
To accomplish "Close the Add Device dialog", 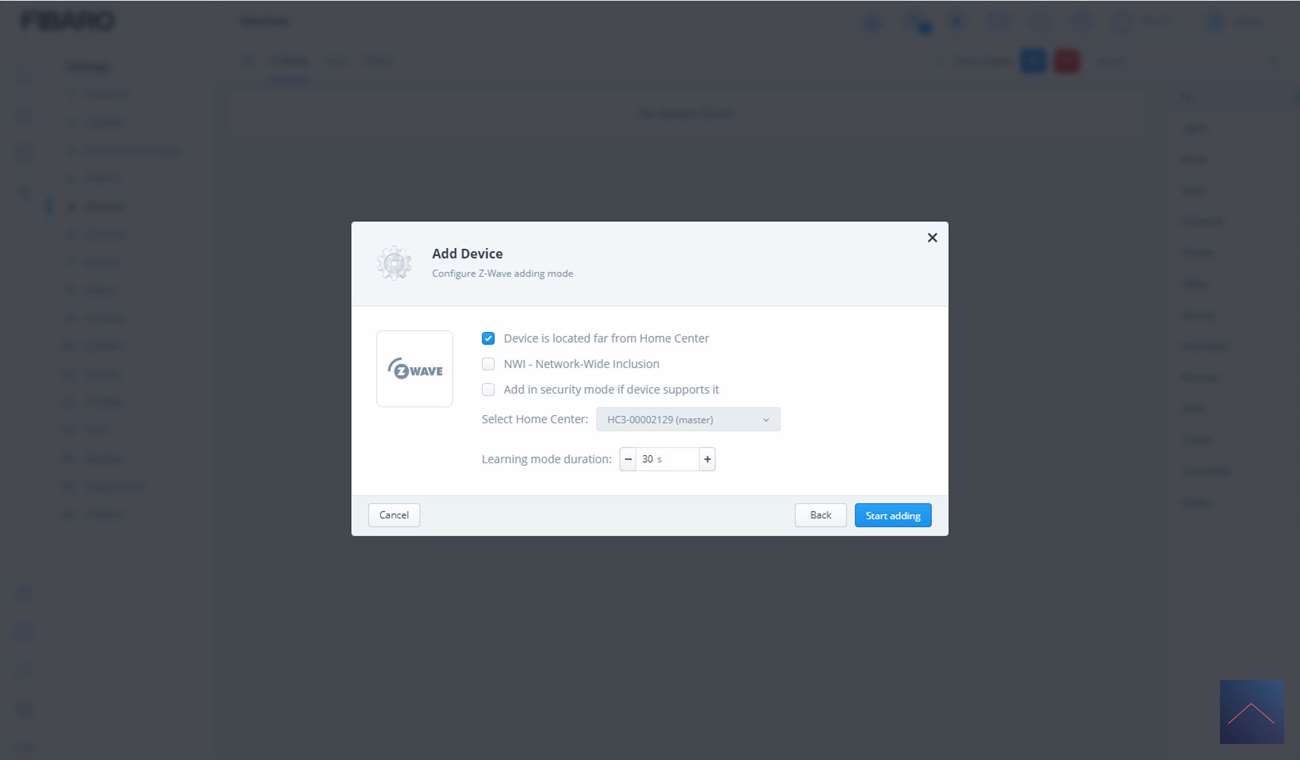I will click(x=932, y=238).
